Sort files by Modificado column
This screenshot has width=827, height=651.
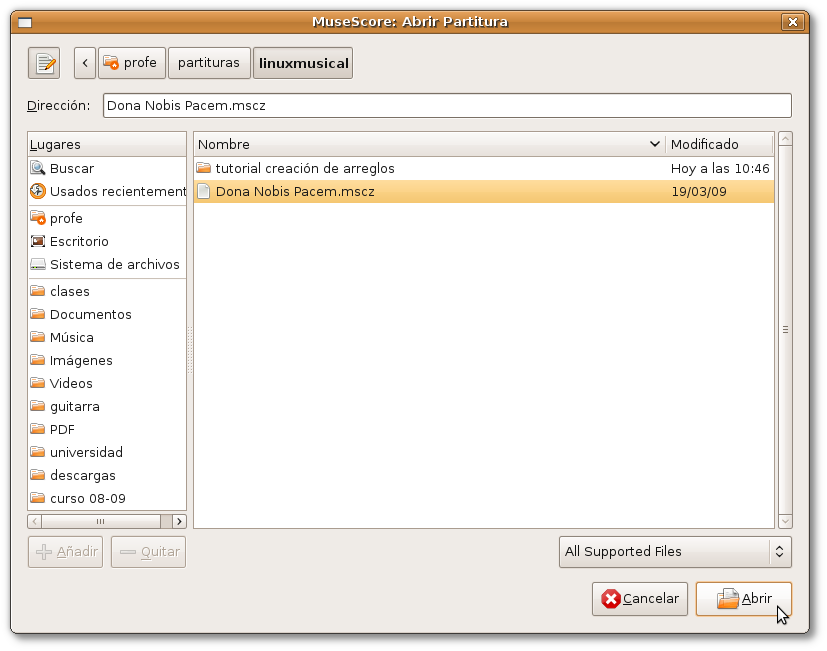click(720, 145)
